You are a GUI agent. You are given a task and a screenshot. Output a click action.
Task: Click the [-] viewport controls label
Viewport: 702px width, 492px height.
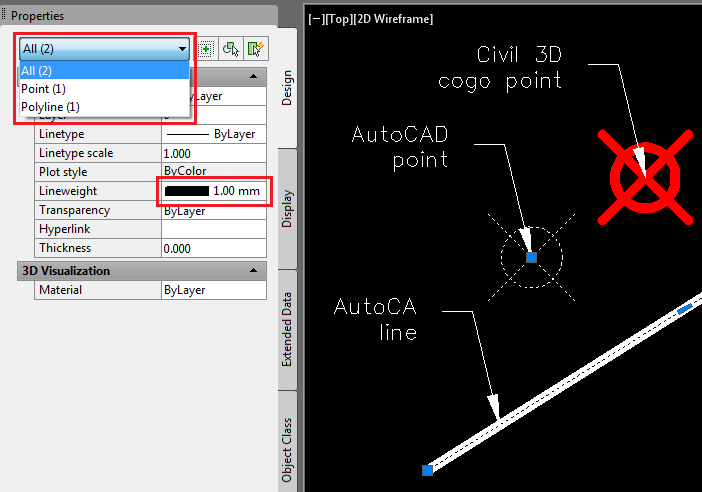click(316, 19)
